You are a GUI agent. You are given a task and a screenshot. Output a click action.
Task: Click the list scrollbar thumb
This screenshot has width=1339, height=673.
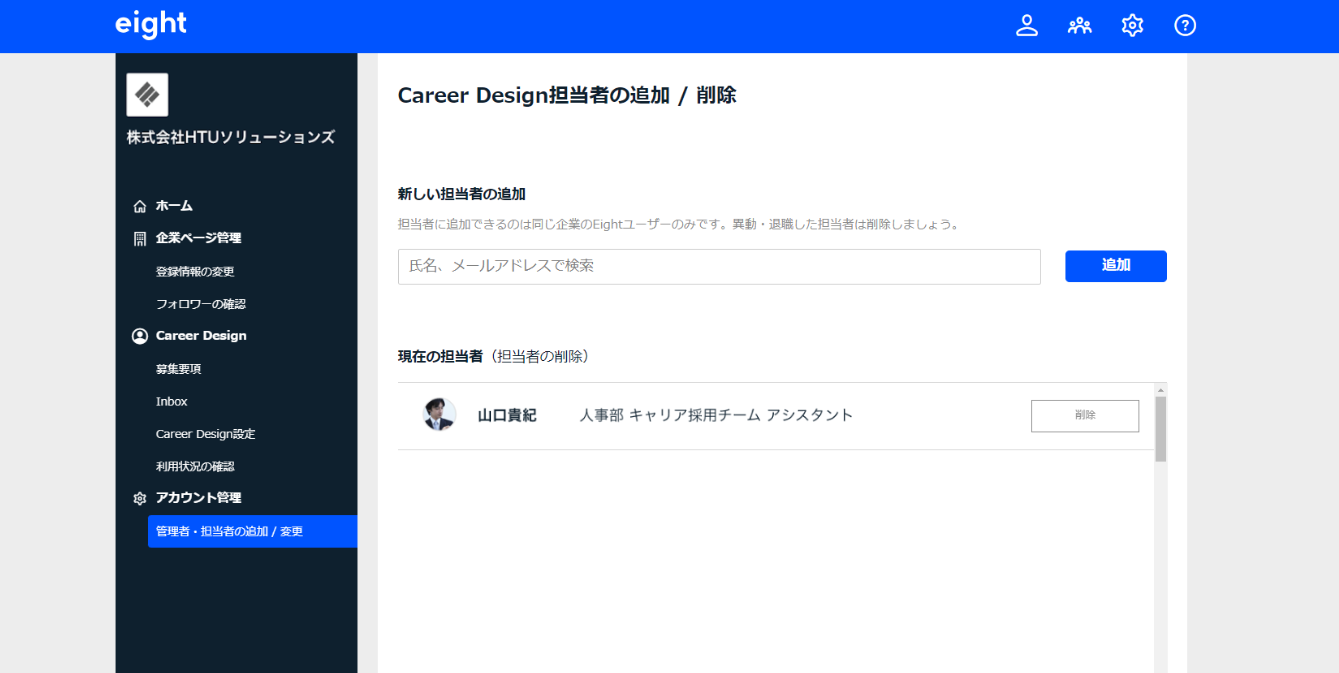point(1161,430)
